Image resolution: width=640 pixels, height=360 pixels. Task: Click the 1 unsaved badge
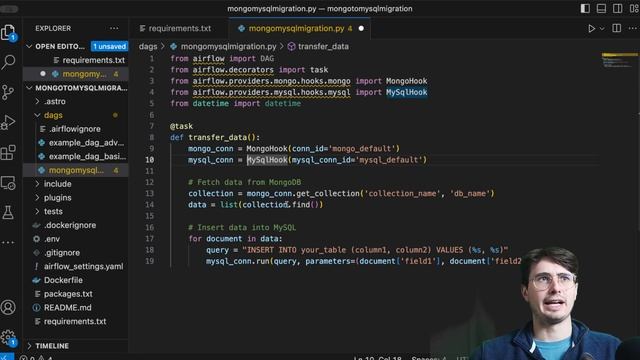(109, 47)
